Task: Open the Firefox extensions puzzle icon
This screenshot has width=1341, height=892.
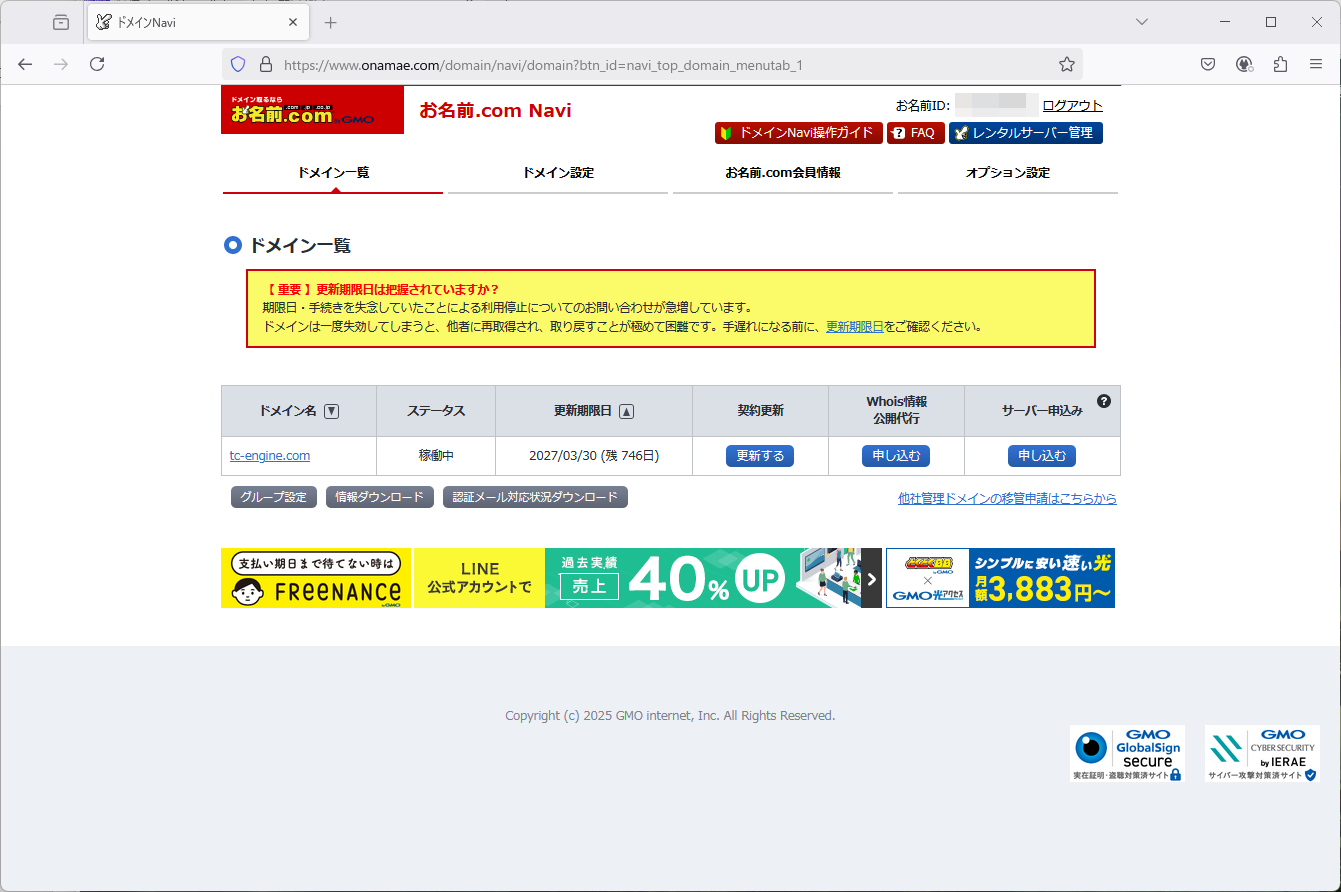Action: click(x=1280, y=65)
